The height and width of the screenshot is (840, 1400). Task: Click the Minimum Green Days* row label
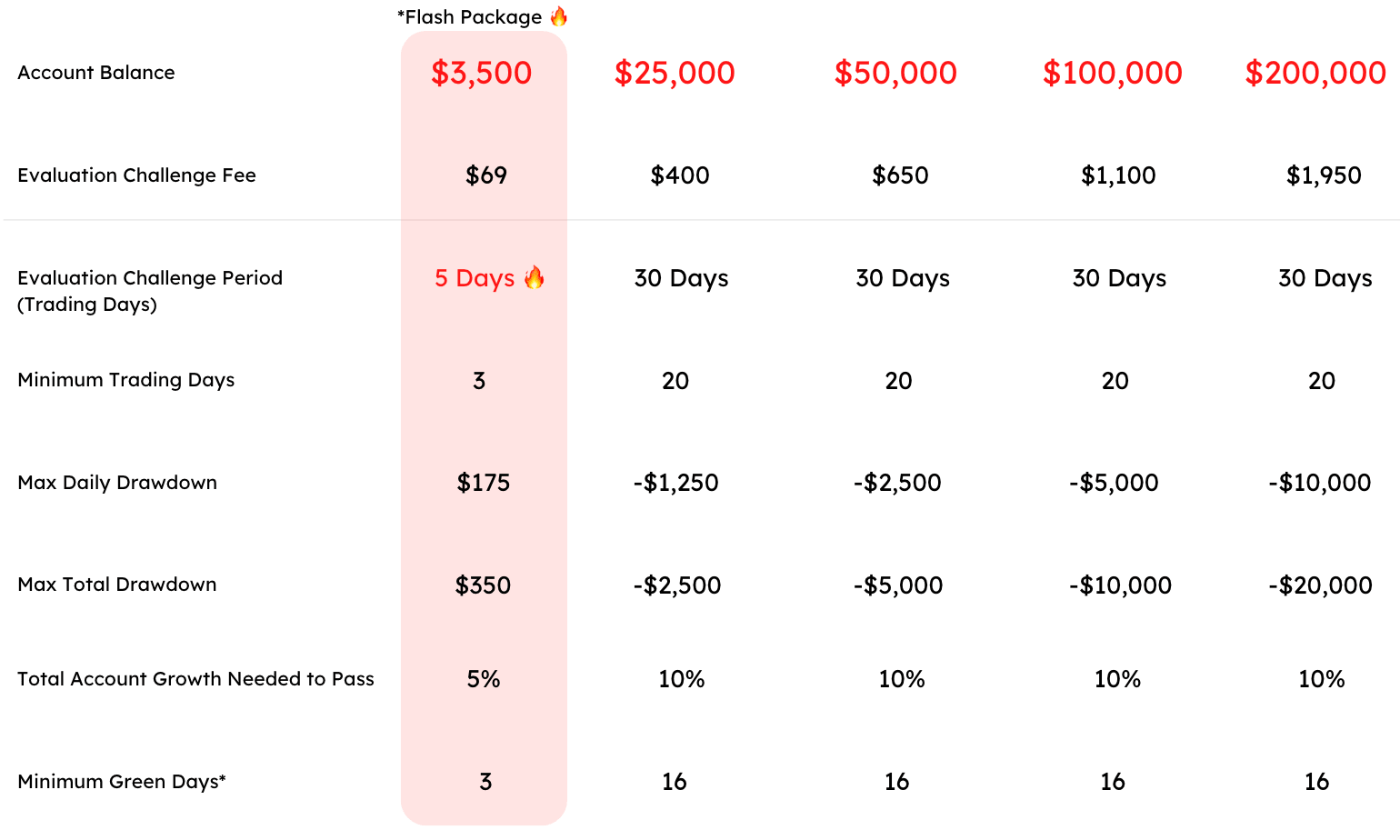pos(122,782)
